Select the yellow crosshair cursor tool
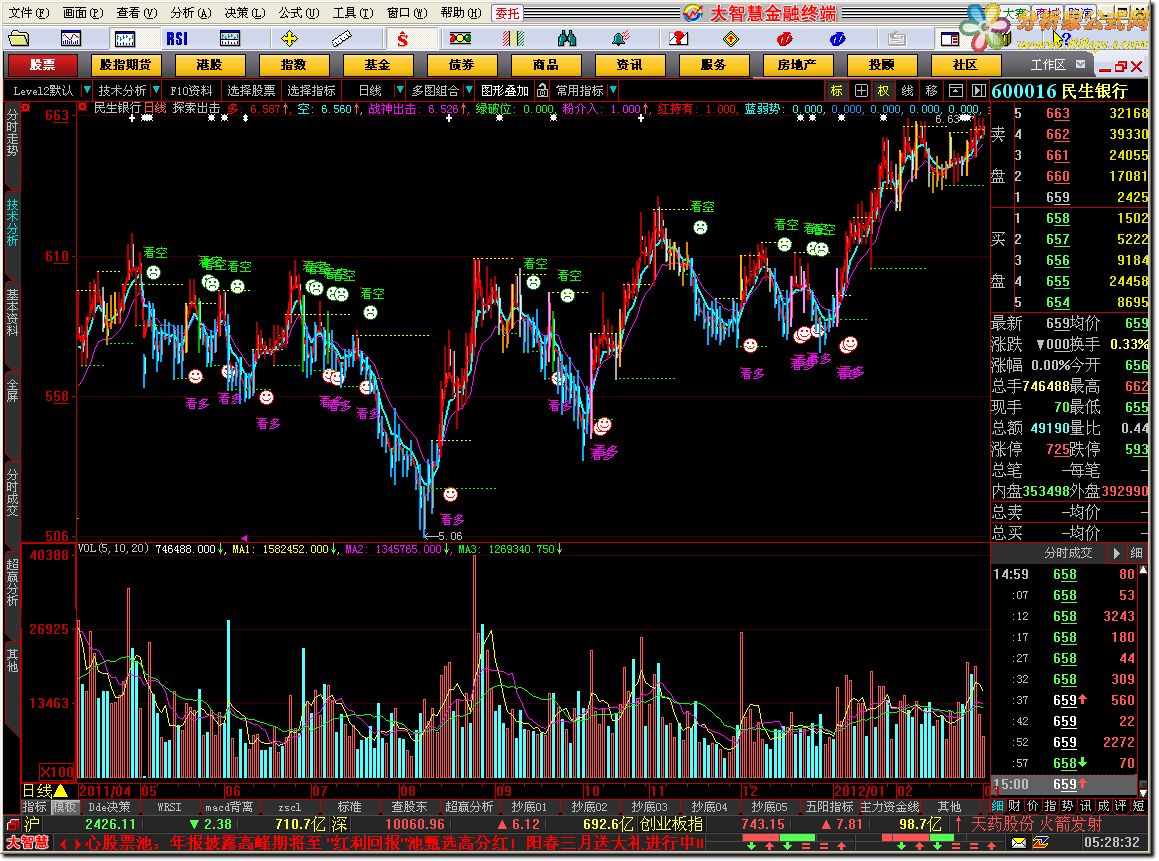The height and width of the screenshot is (861, 1159). pyautogui.click(x=289, y=38)
